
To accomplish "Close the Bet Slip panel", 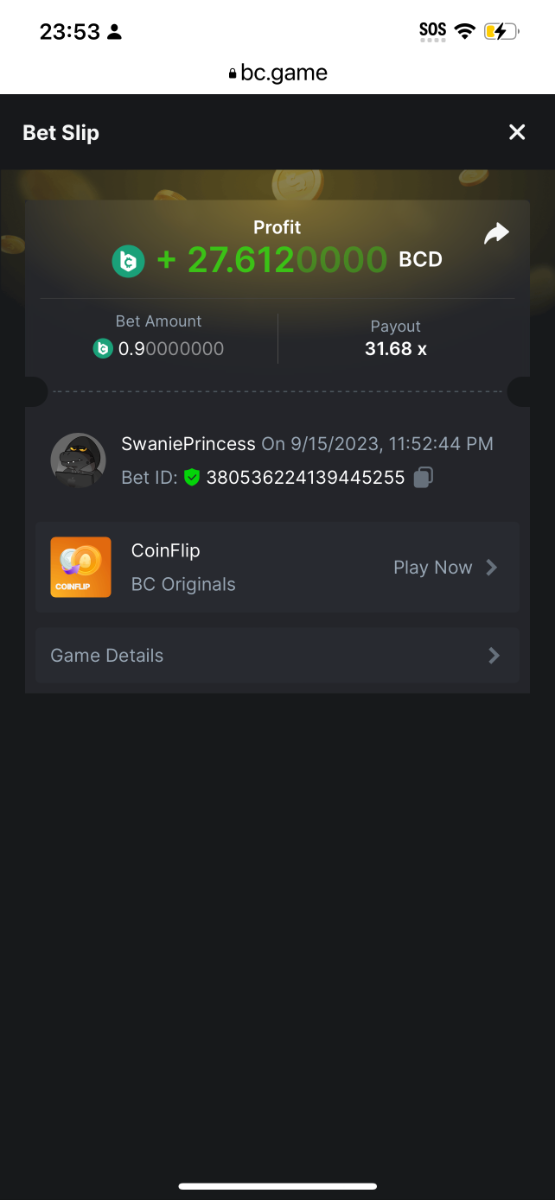I will click(x=517, y=132).
